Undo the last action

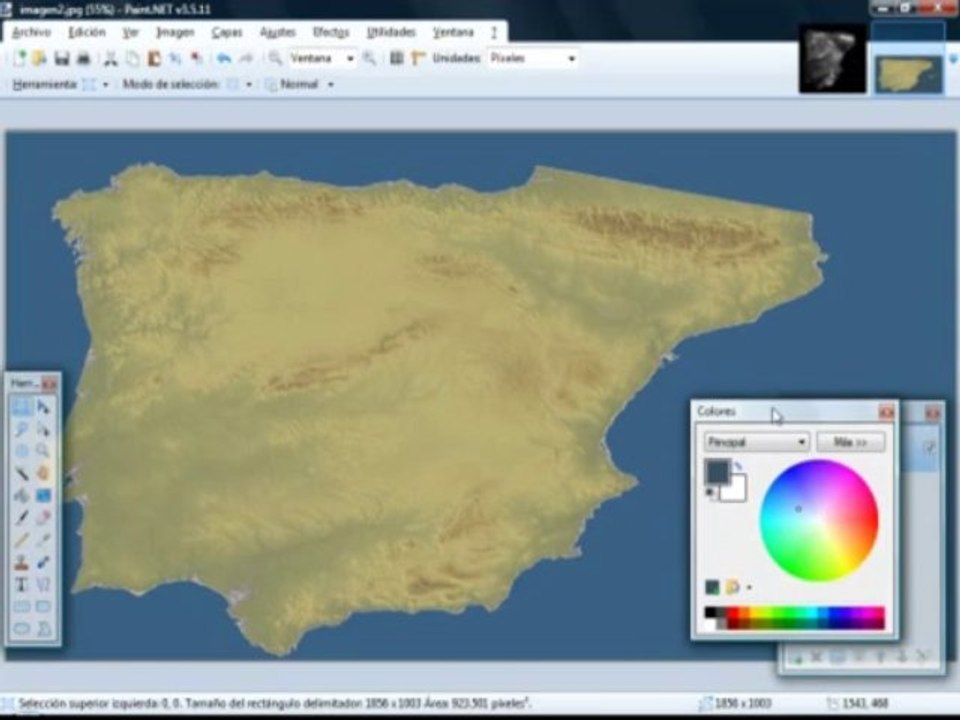click(x=224, y=58)
